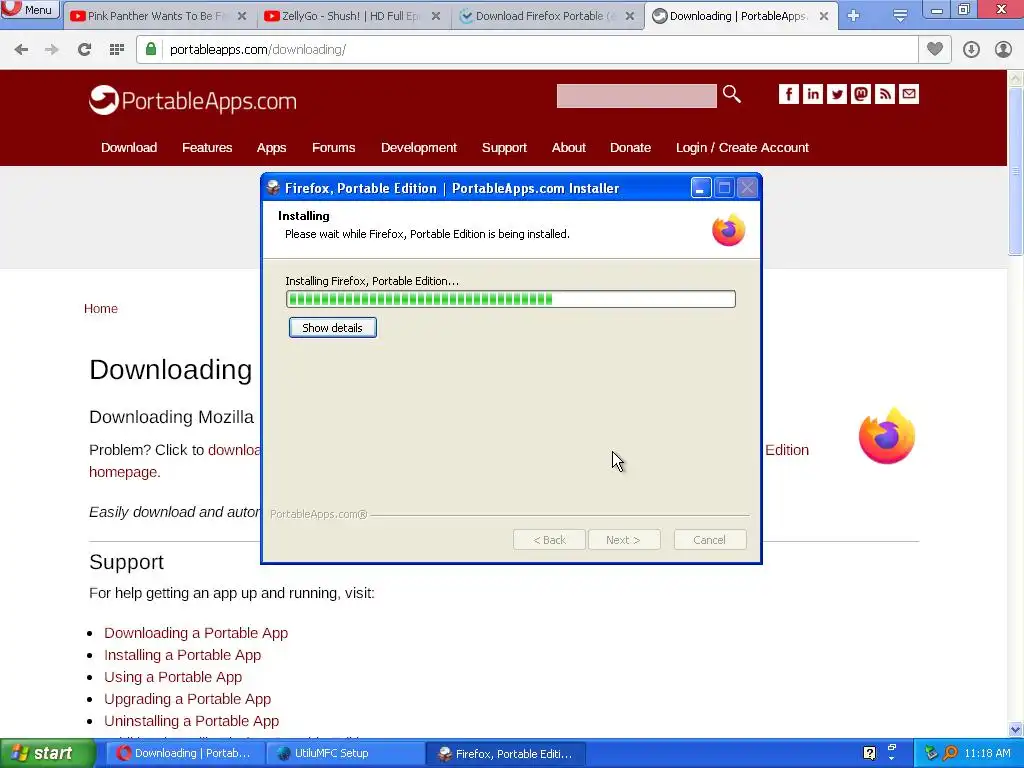Open the About nav menu
The width and height of the screenshot is (1024, 768).
[569, 148]
